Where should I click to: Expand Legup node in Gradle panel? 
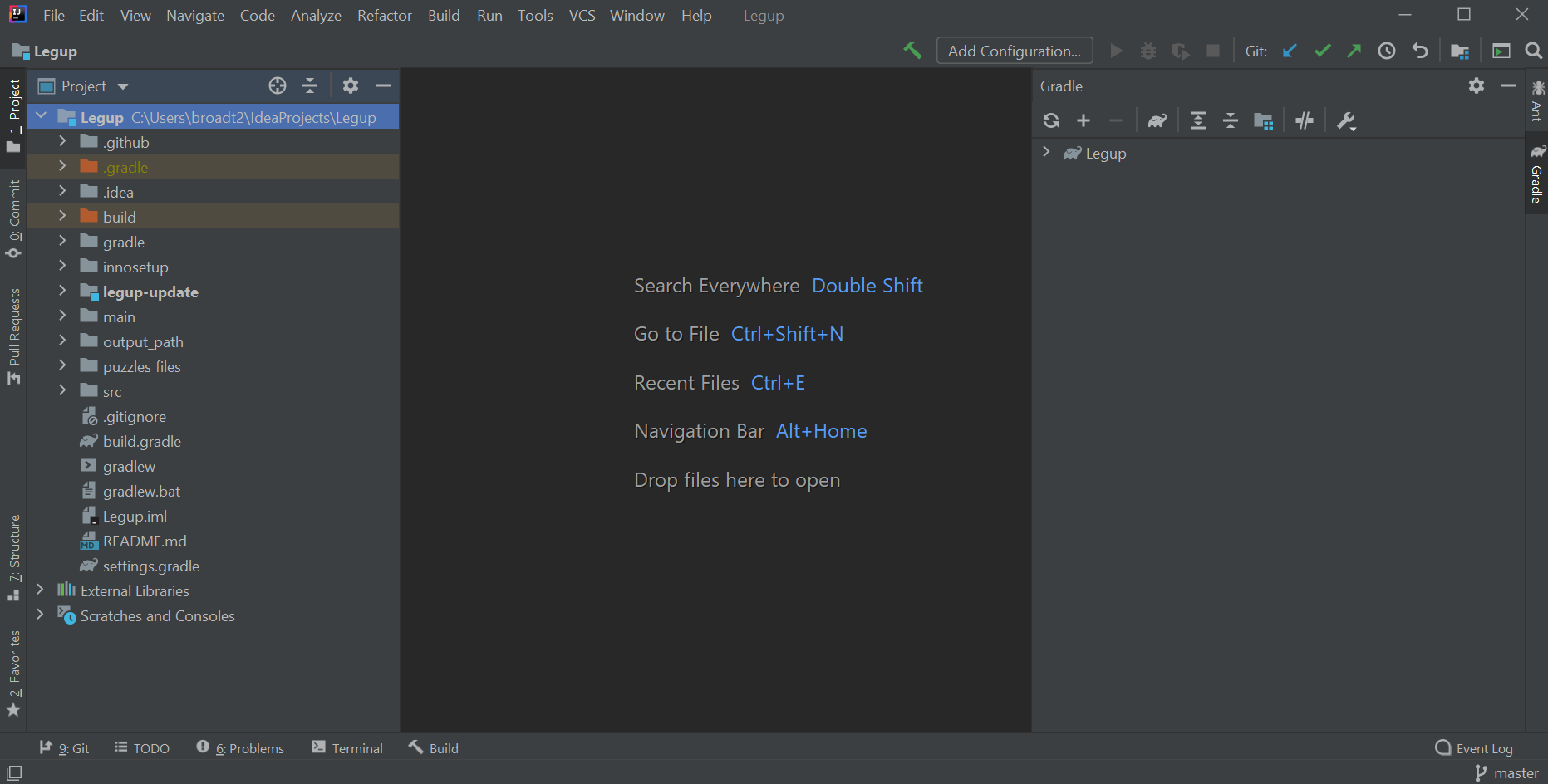tap(1046, 153)
